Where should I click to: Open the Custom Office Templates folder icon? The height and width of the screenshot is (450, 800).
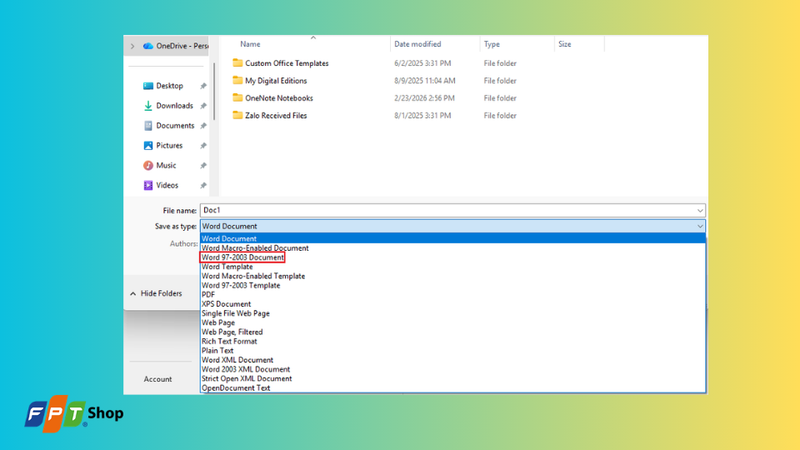(x=237, y=63)
